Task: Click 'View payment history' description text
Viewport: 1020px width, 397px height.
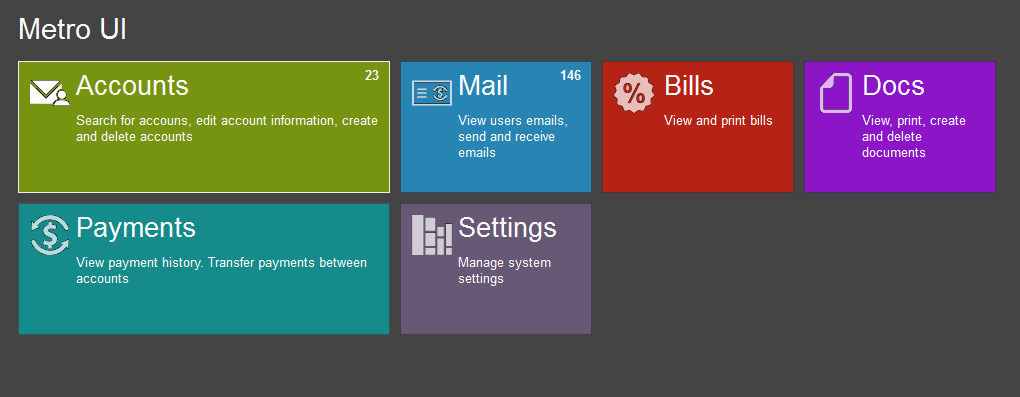Action: pyautogui.click(x=221, y=271)
